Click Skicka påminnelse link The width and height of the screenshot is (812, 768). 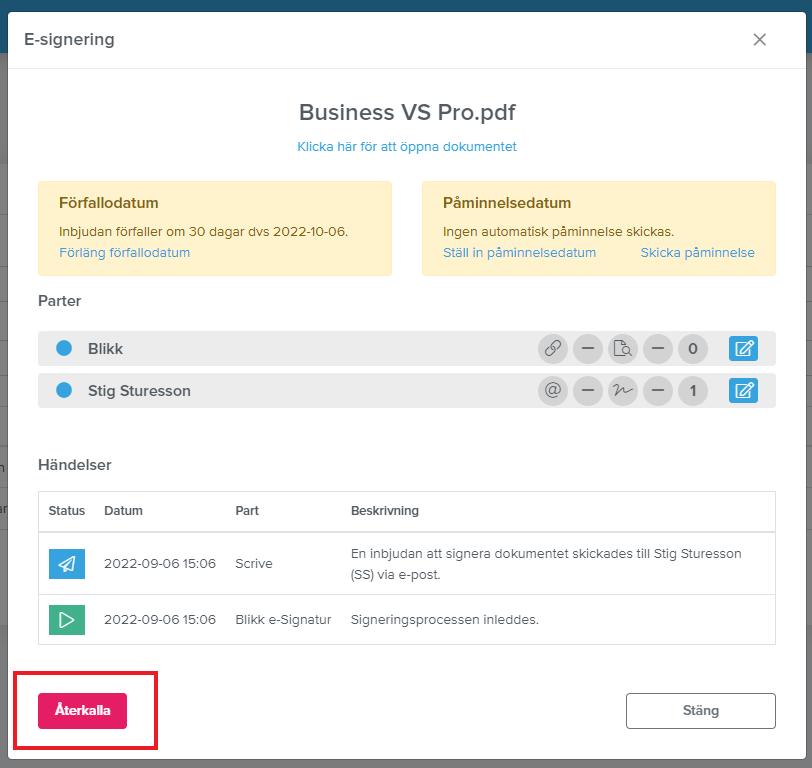(697, 253)
